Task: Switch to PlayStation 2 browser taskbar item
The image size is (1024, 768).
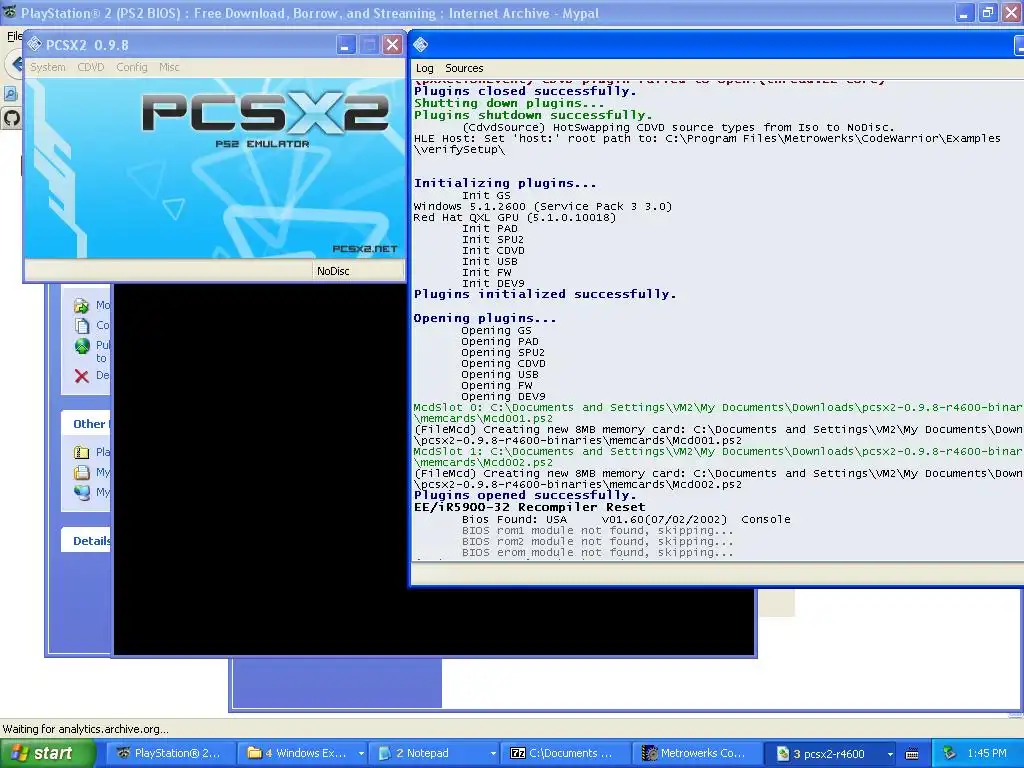Action: coord(172,753)
